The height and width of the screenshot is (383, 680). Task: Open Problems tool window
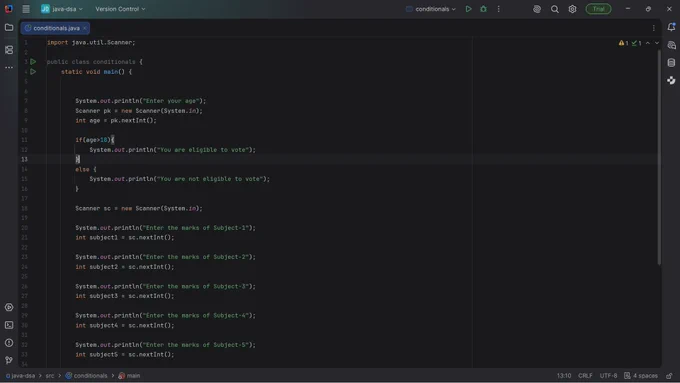click(x=9, y=343)
